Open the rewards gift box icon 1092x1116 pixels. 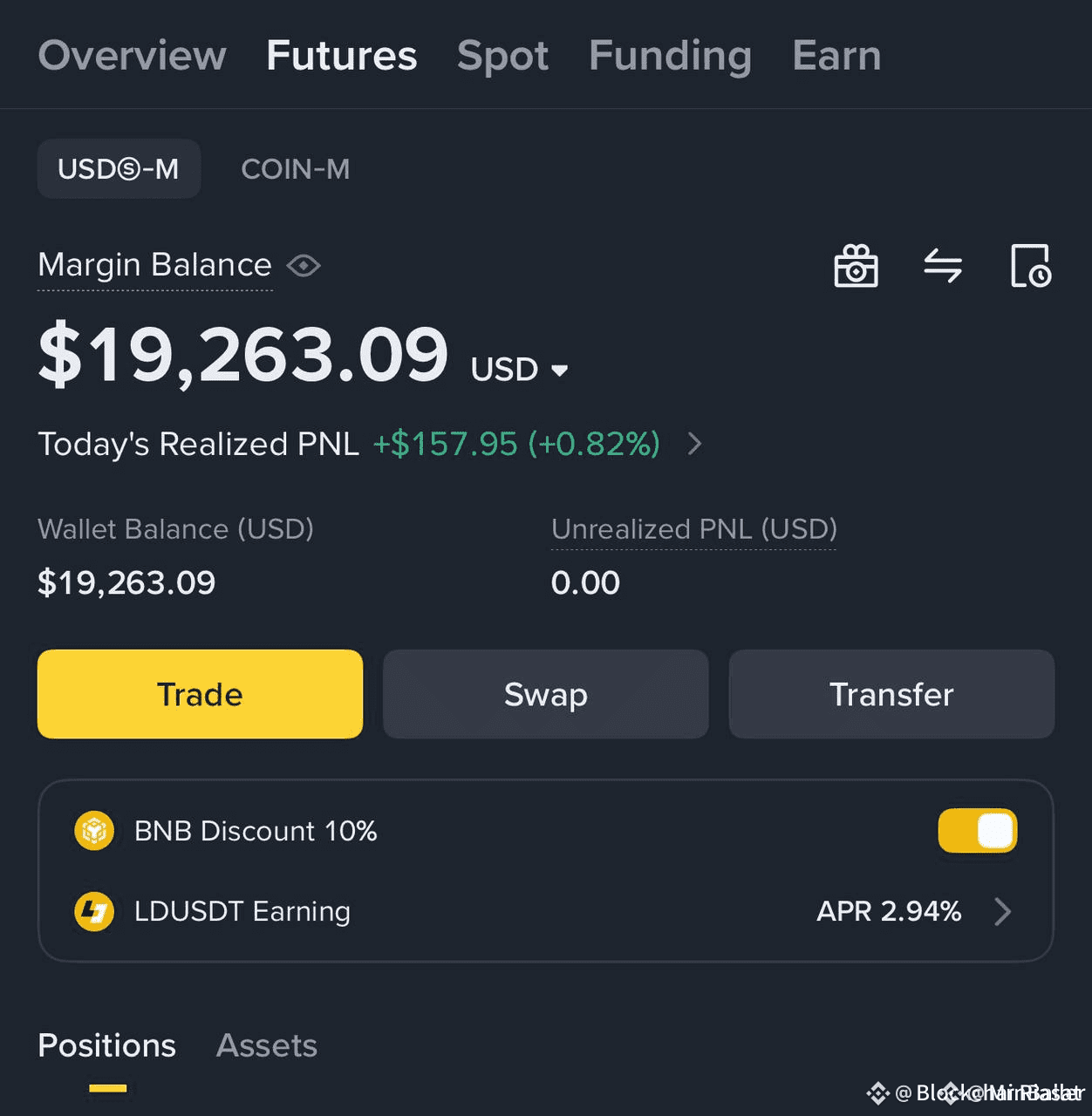tap(856, 266)
